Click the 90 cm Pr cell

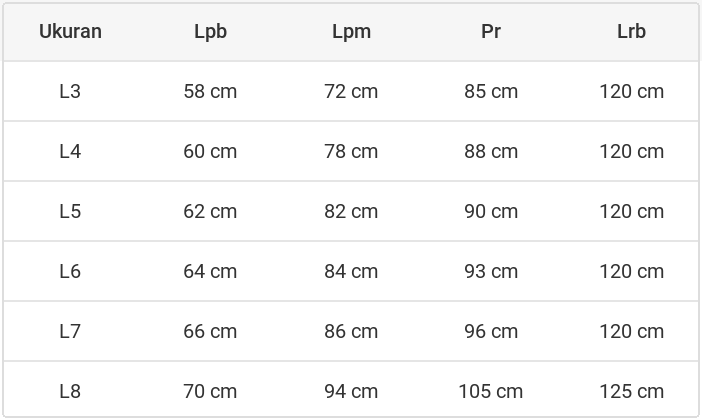(x=491, y=211)
